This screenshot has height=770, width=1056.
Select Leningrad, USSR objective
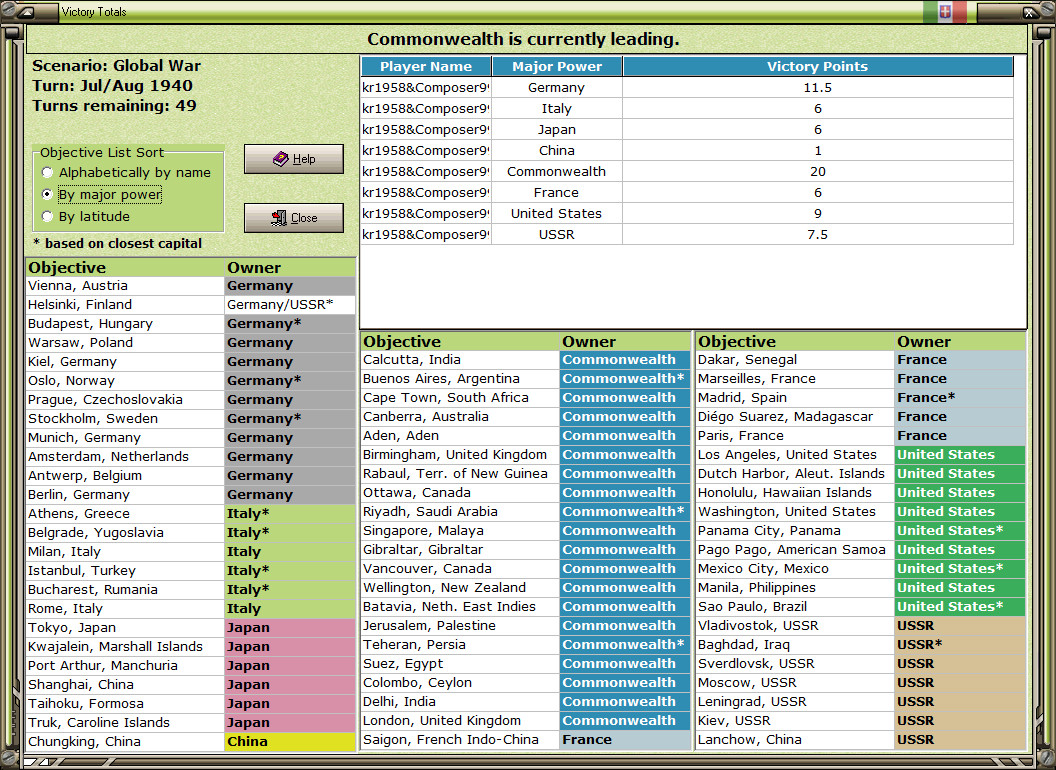[x=795, y=701]
